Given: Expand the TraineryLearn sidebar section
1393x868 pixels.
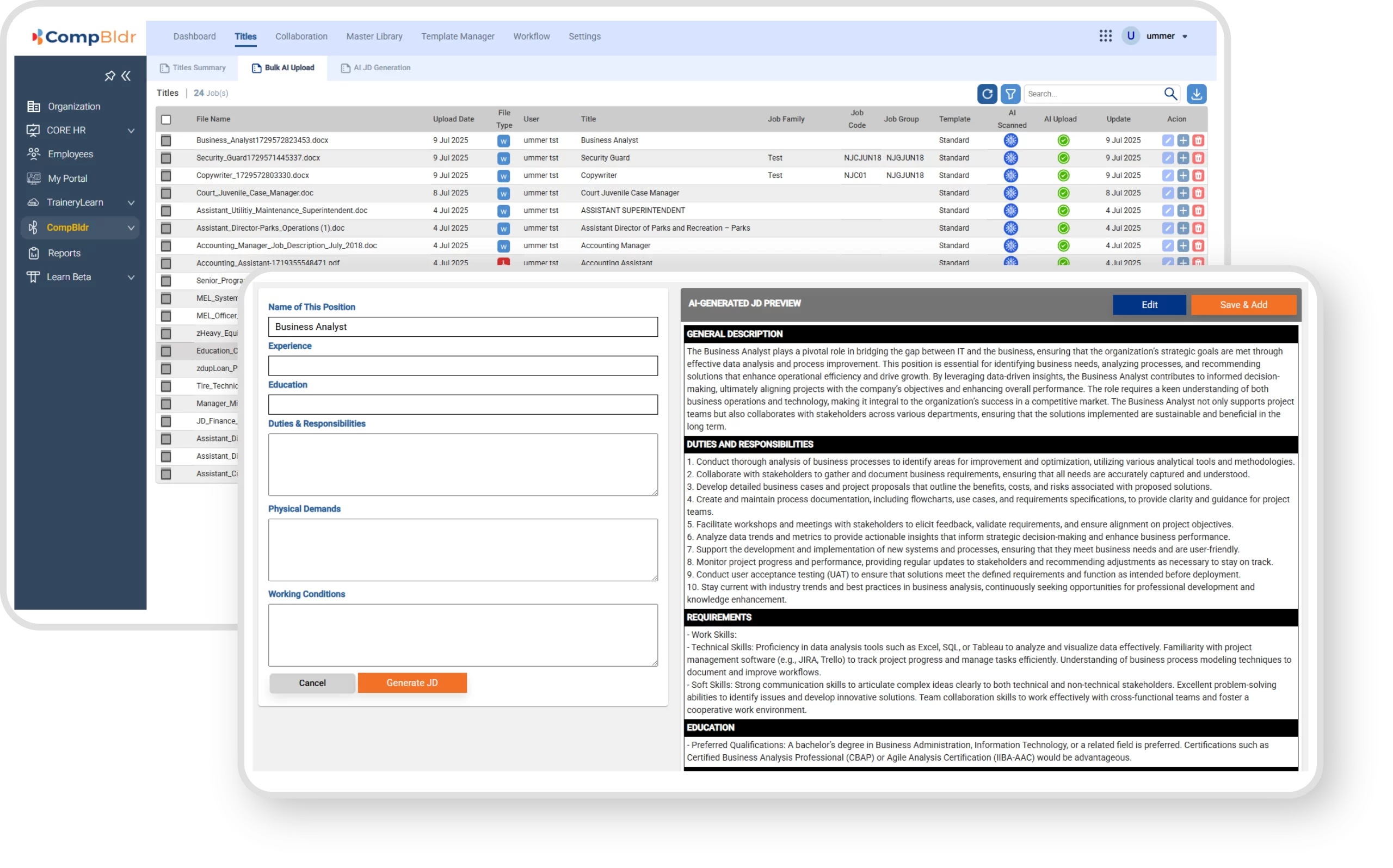Looking at the screenshot, I should coord(131,202).
